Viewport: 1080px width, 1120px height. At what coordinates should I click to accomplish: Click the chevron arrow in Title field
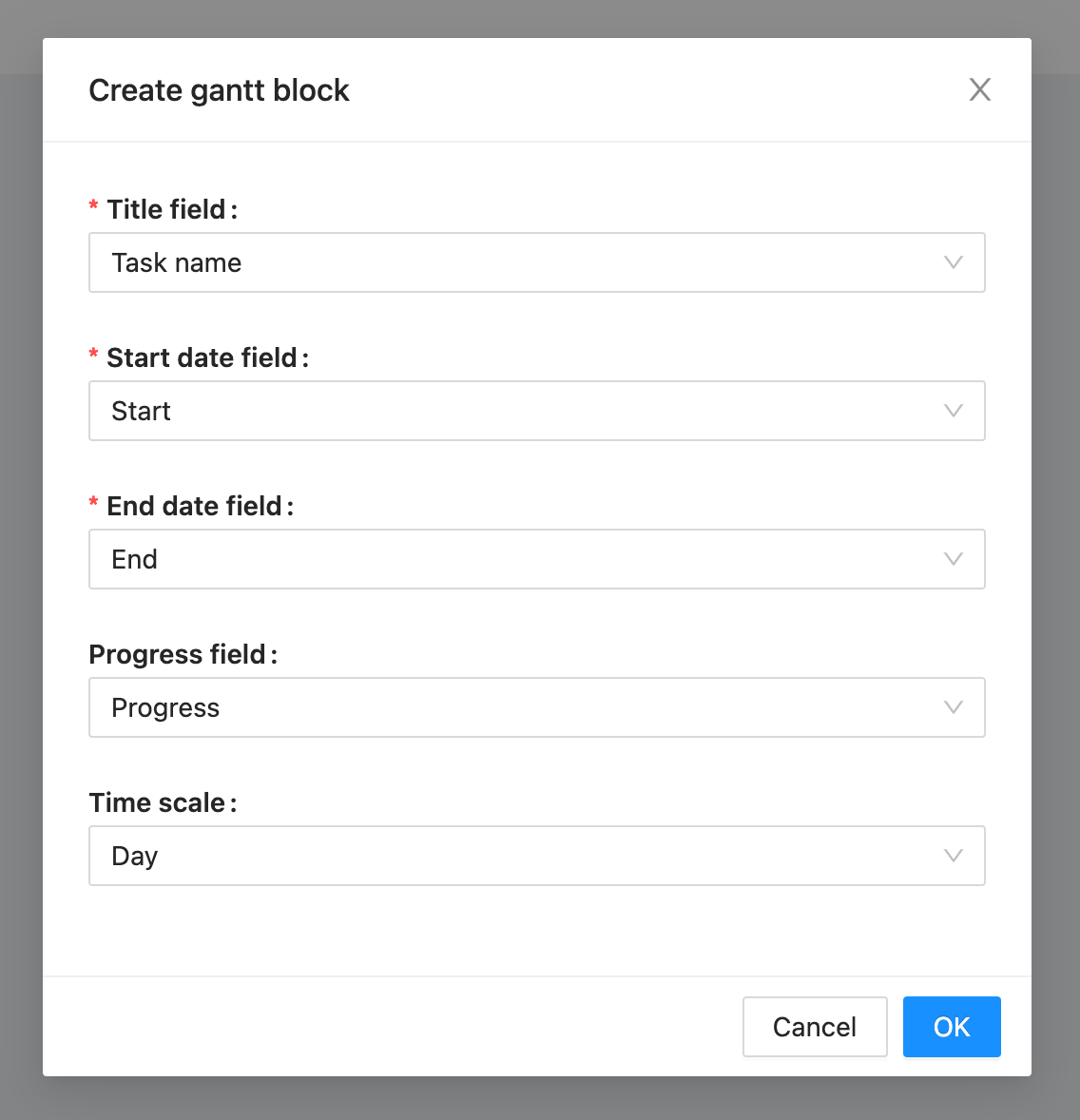click(953, 262)
